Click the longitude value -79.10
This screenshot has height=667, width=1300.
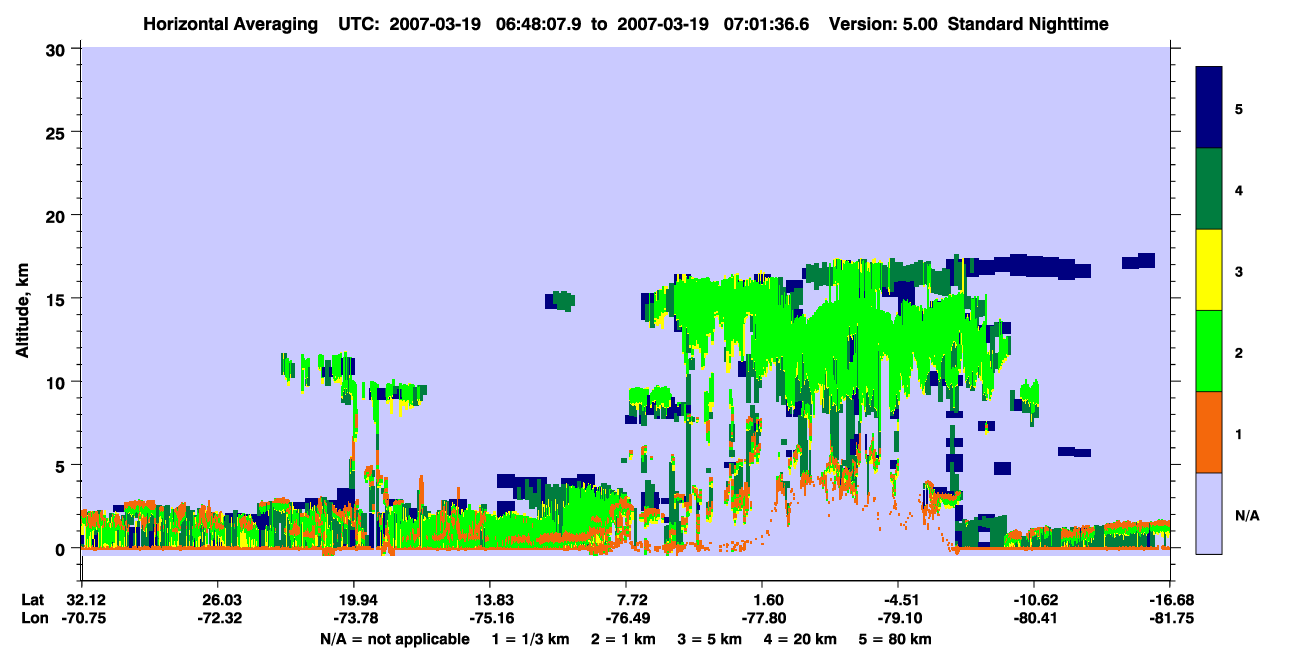click(x=898, y=618)
